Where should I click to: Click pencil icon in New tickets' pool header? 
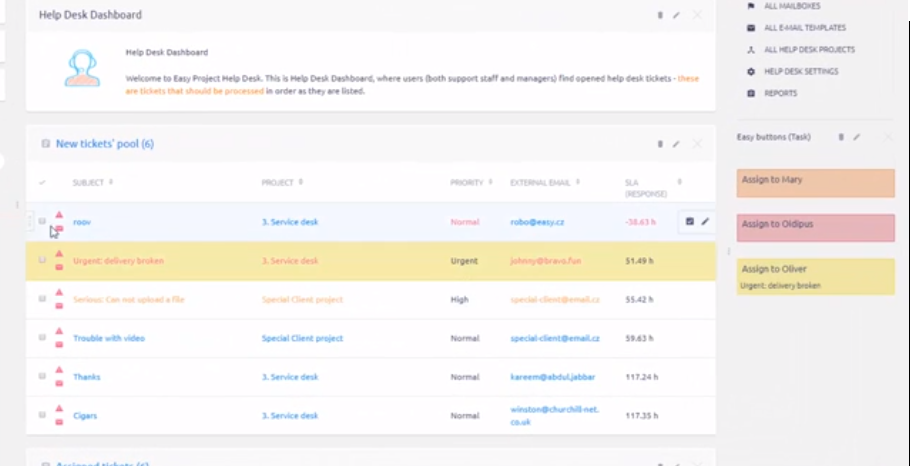pos(676,144)
